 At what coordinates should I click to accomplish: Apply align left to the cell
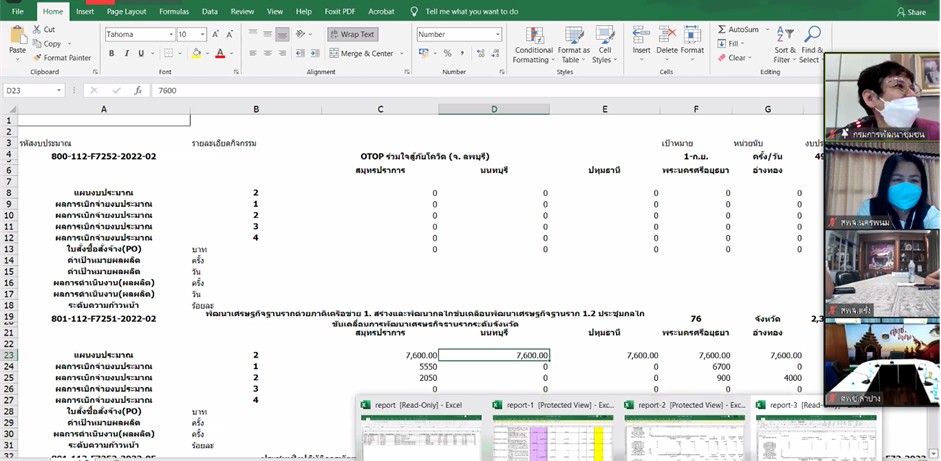tap(253, 53)
